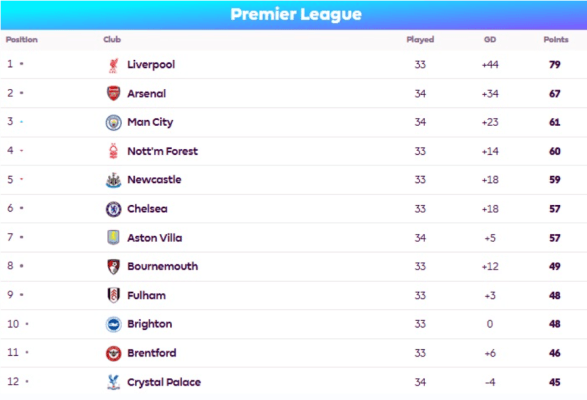Sort by the GD column header

point(490,39)
